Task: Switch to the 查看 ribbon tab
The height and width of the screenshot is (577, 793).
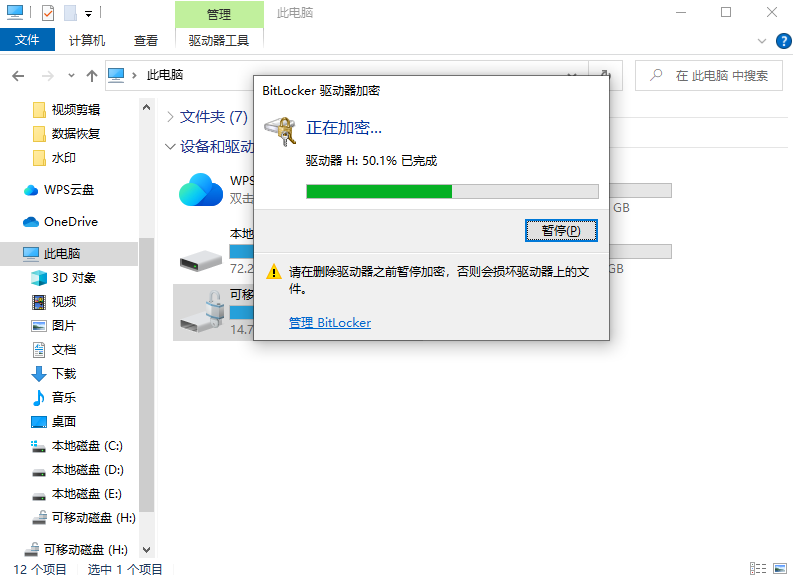Action: (146, 40)
